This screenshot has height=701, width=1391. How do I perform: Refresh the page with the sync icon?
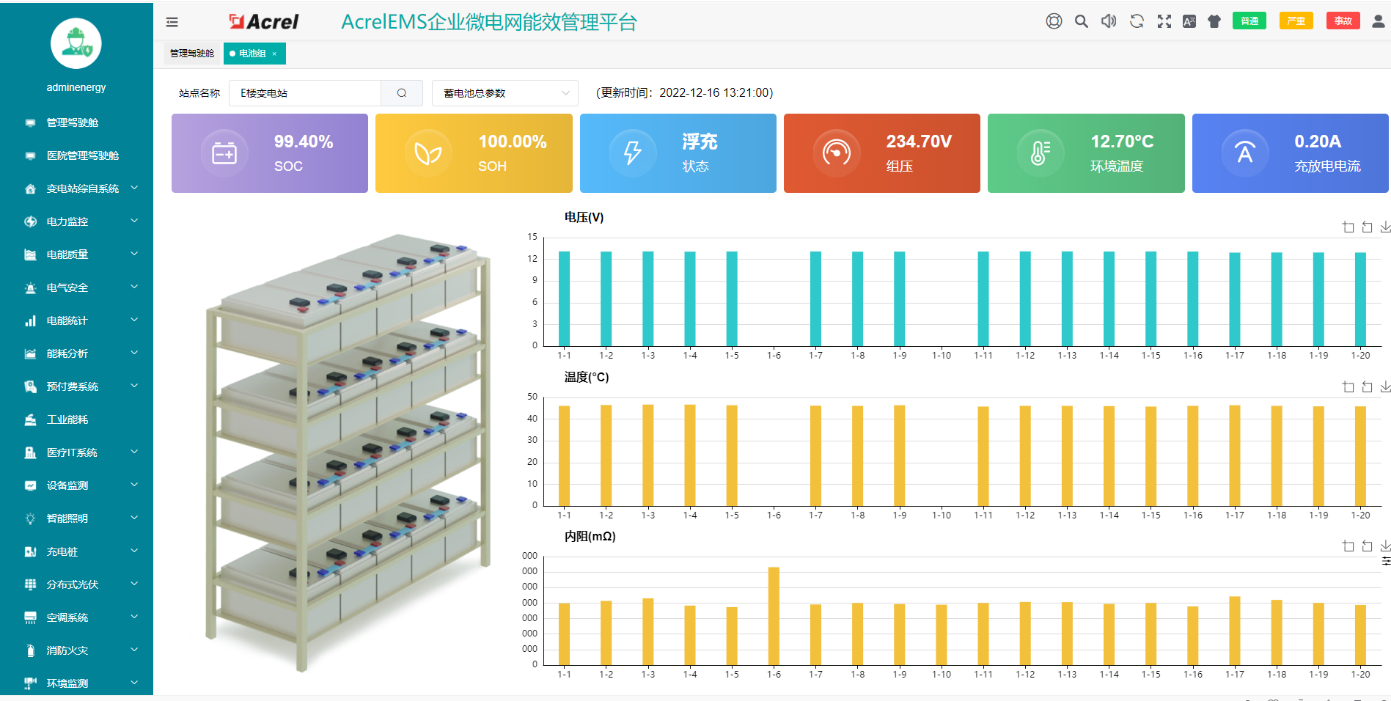(x=1136, y=21)
